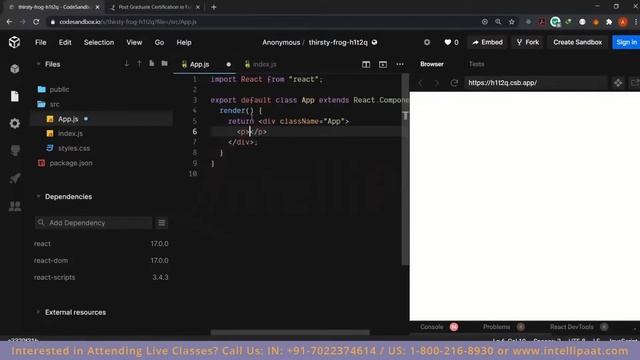The width and height of the screenshot is (640, 360).
Task: Reload the Chrome page
Action: point(36,22)
